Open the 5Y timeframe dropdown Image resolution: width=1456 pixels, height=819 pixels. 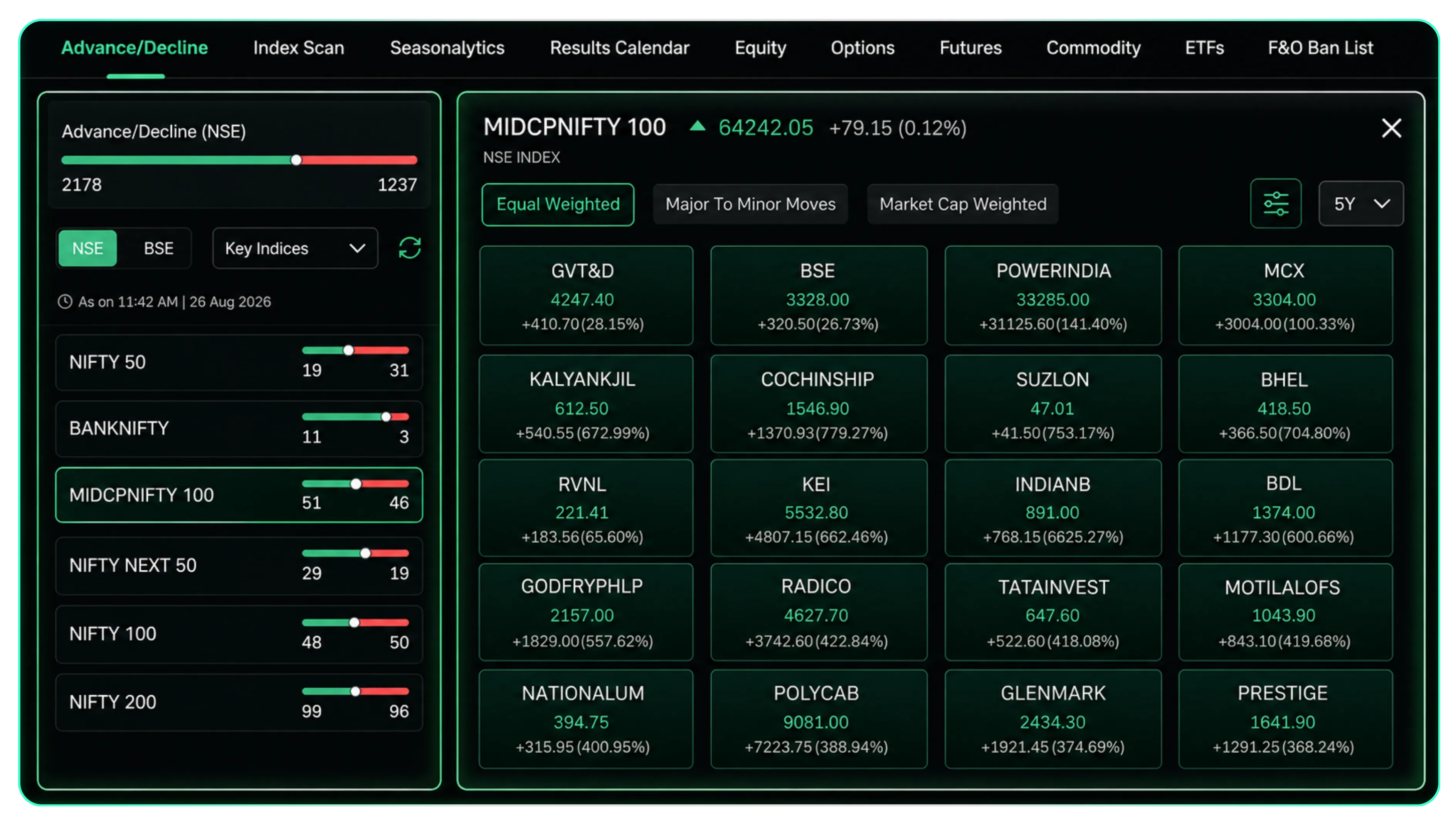pyautogui.click(x=1360, y=203)
